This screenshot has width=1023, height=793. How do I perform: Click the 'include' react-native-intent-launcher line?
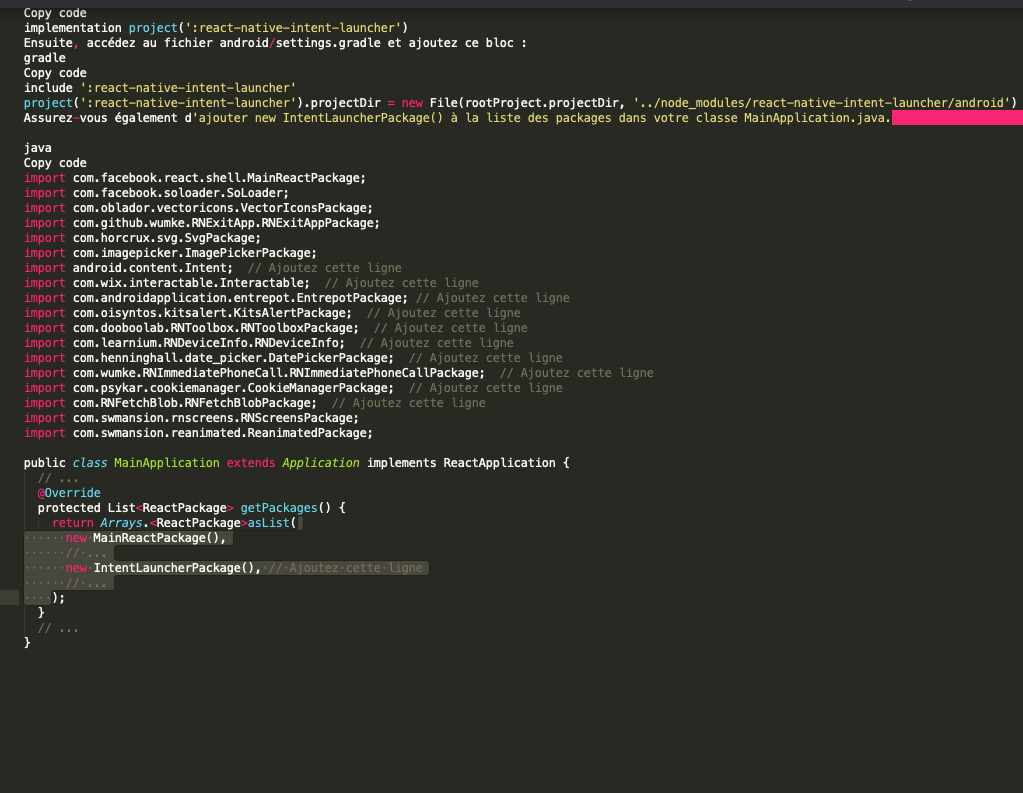159,88
